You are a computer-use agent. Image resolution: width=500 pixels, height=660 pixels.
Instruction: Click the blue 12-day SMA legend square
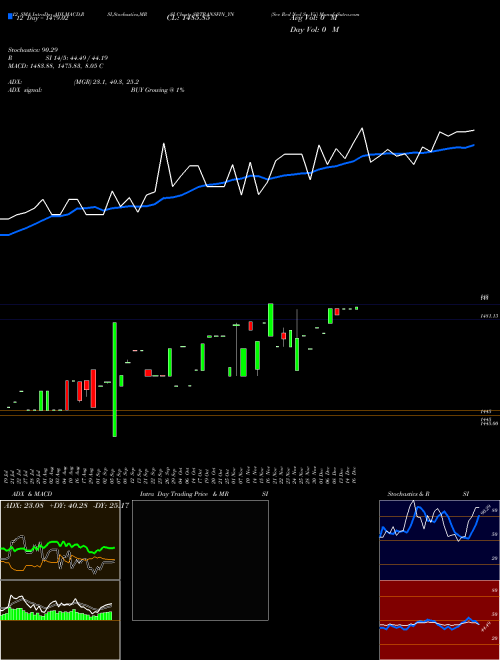pos(10,16)
